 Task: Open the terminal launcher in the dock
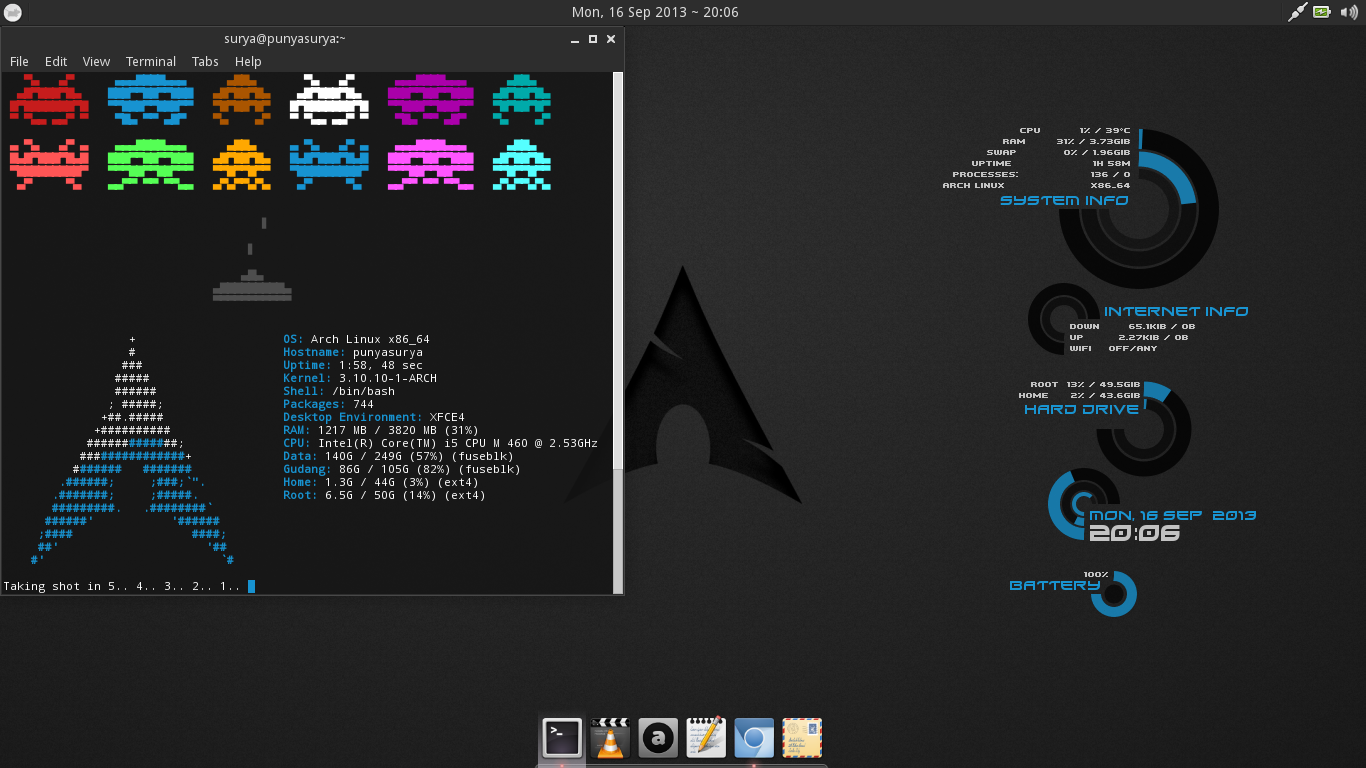coord(561,738)
